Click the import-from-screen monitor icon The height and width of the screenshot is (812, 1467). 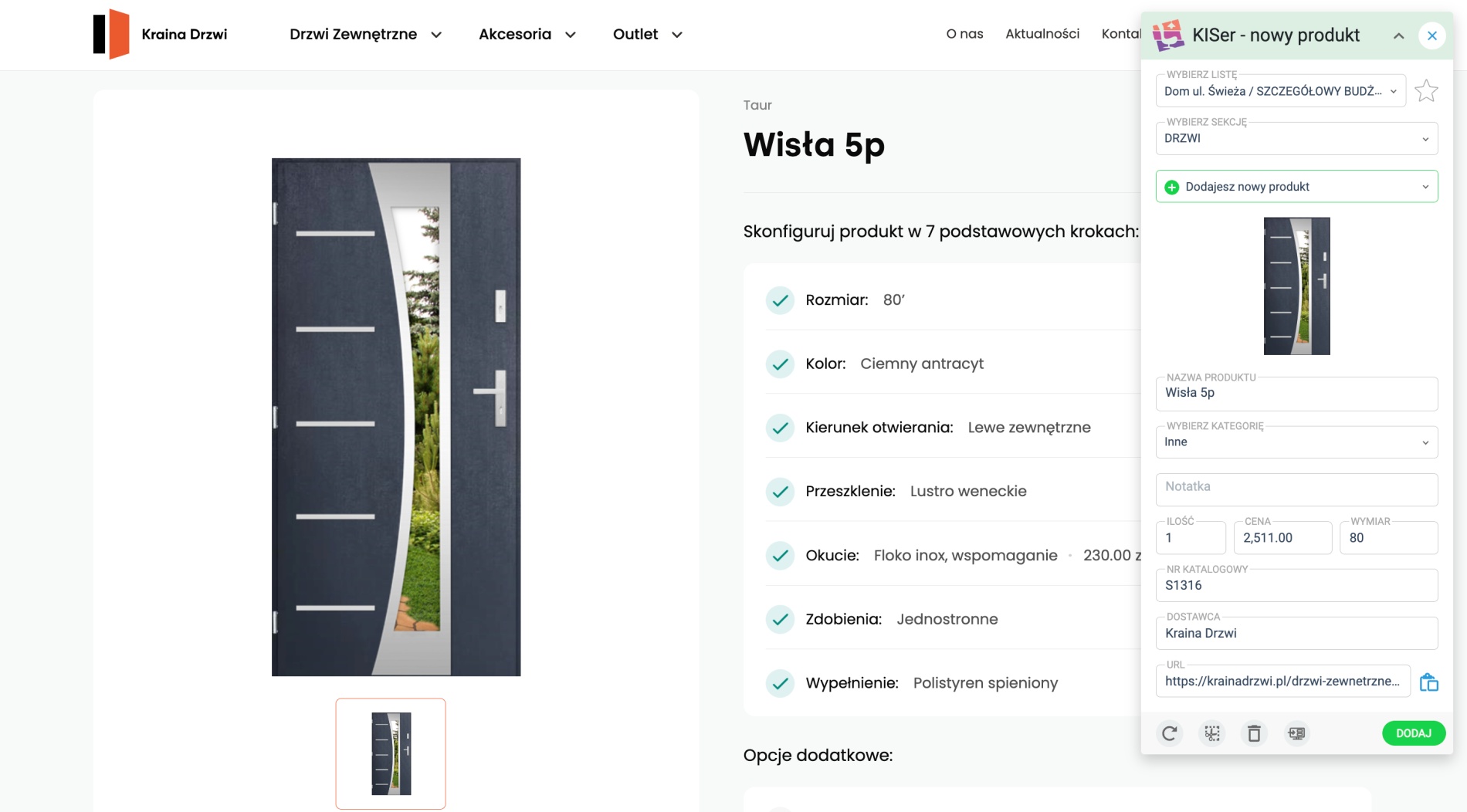pyautogui.click(x=1296, y=733)
